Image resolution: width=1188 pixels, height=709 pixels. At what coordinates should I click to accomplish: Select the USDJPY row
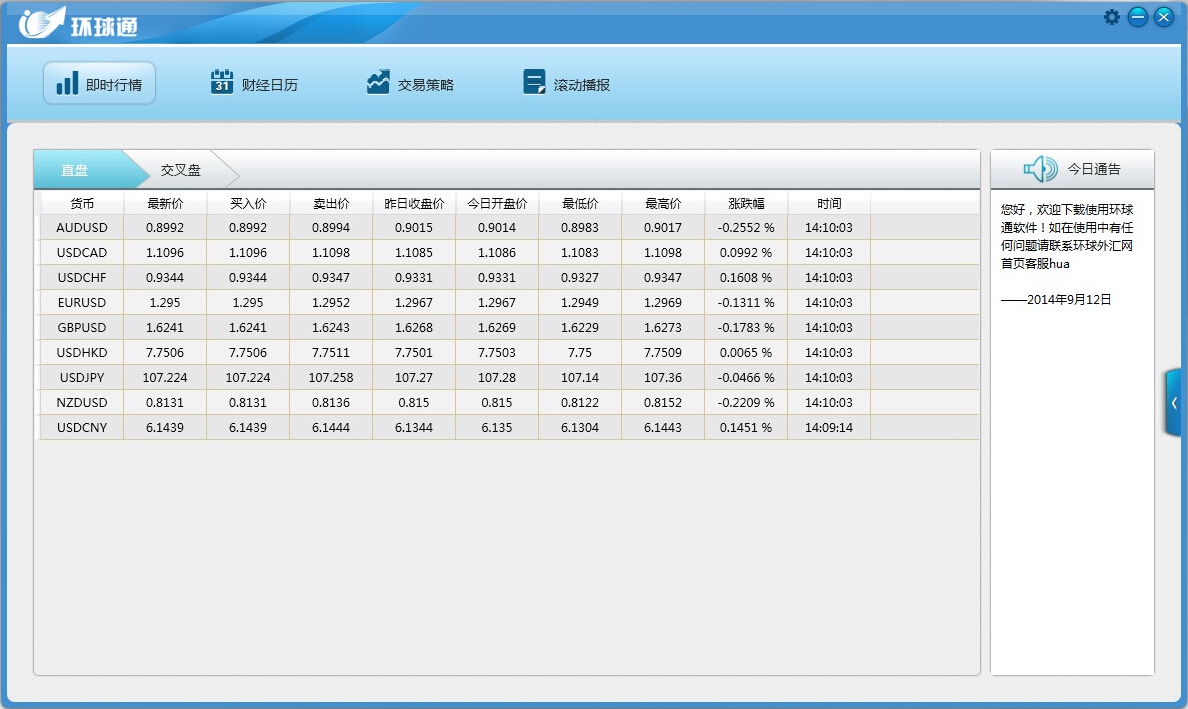click(x=509, y=377)
